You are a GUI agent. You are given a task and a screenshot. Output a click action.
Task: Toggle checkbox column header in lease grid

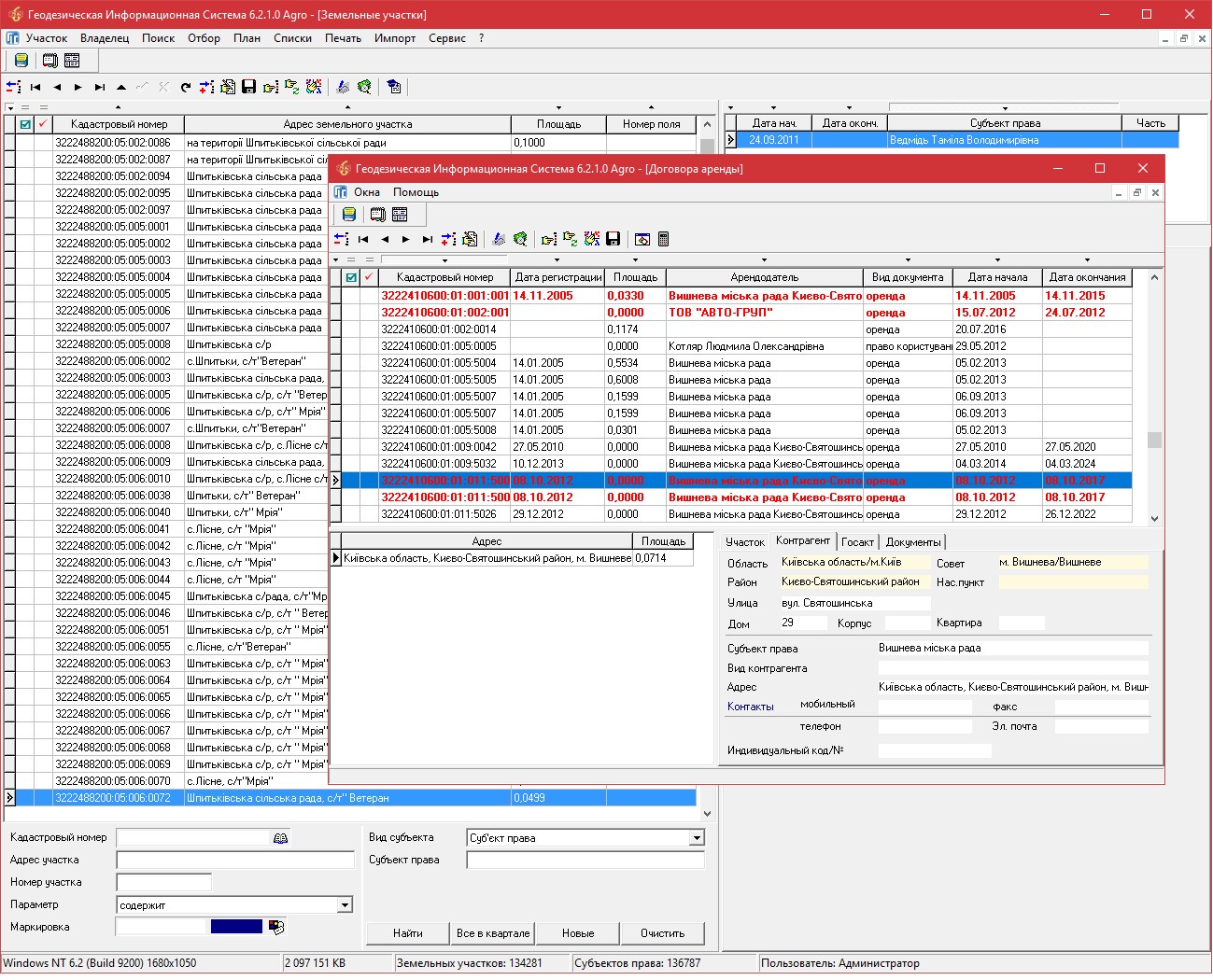coord(351,277)
